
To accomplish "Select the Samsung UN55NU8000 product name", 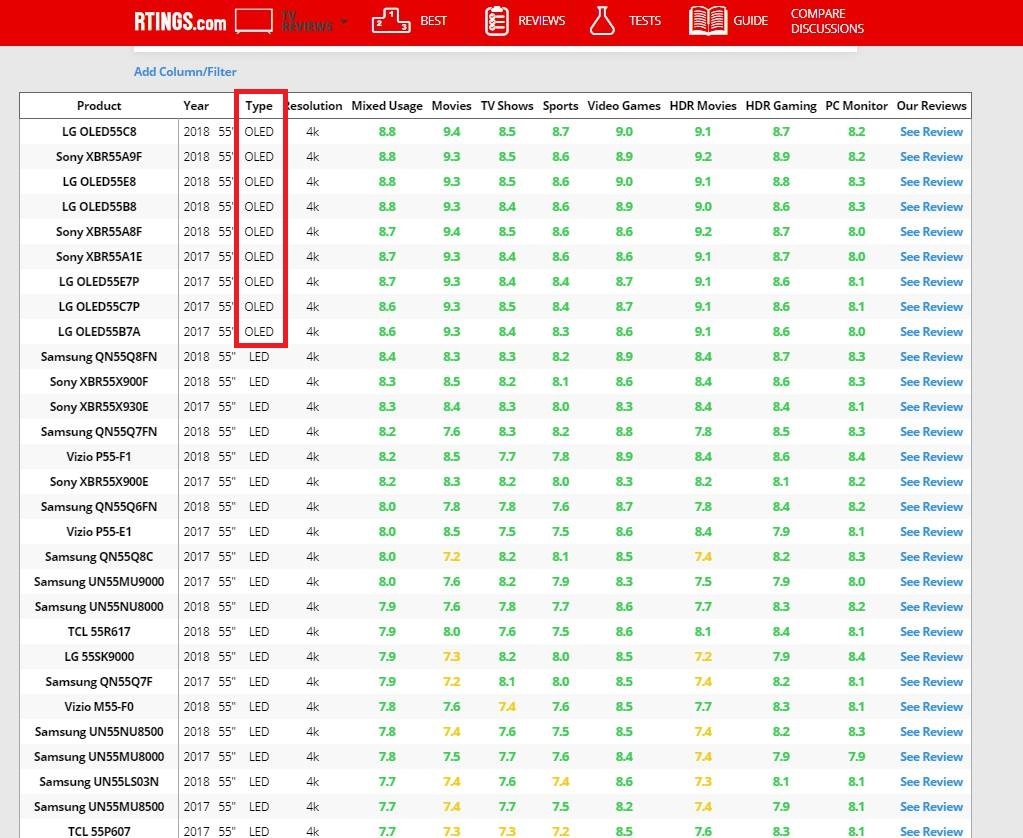I will click(99, 607).
